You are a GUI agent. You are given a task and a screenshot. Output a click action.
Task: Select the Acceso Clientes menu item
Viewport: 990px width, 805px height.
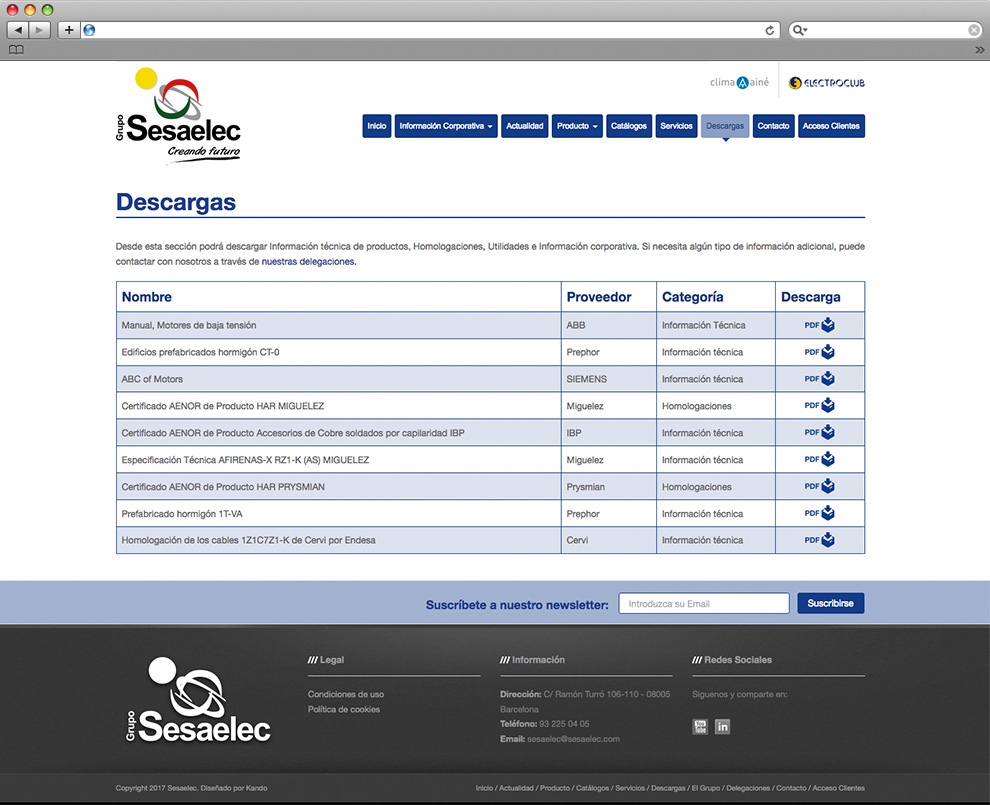click(831, 126)
